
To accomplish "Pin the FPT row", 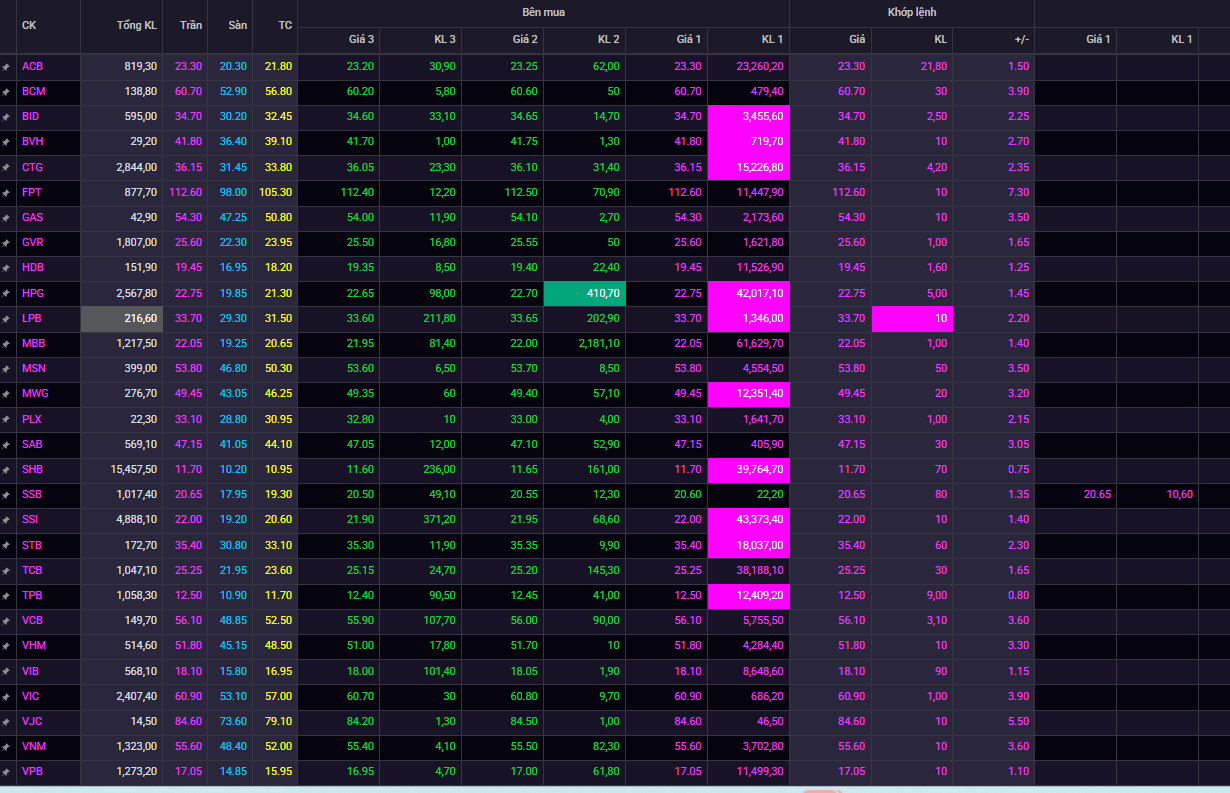I will 6,193.
